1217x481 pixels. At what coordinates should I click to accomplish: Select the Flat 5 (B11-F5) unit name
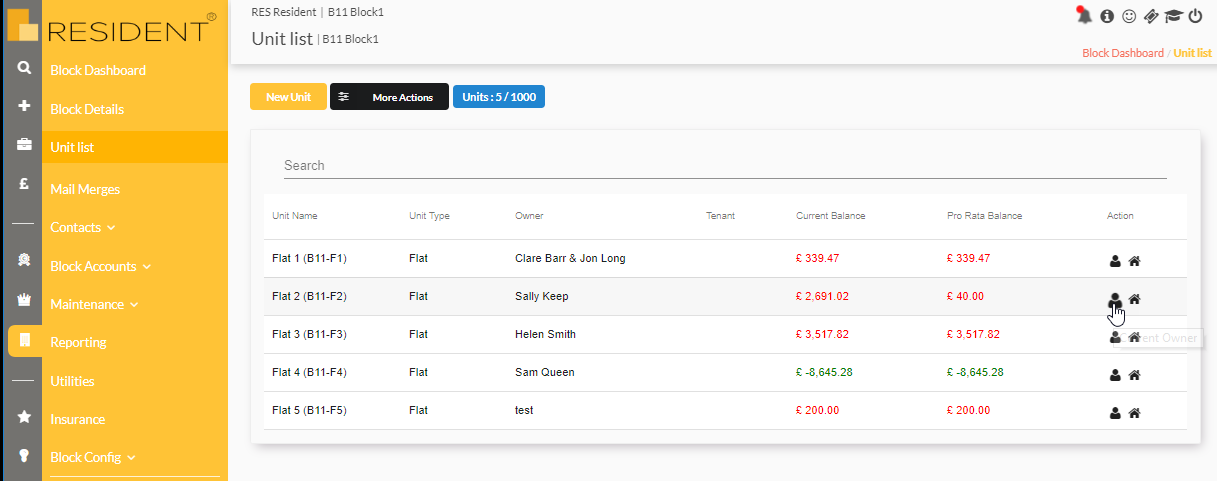click(x=310, y=410)
